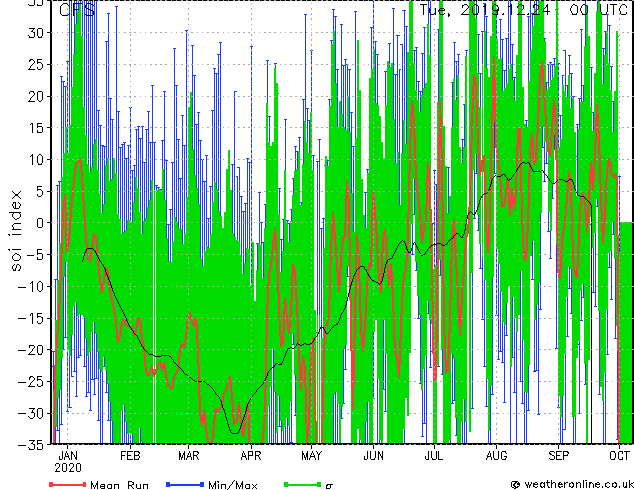
Task: Click the y-axis value '10'
Action: coord(36,160)
